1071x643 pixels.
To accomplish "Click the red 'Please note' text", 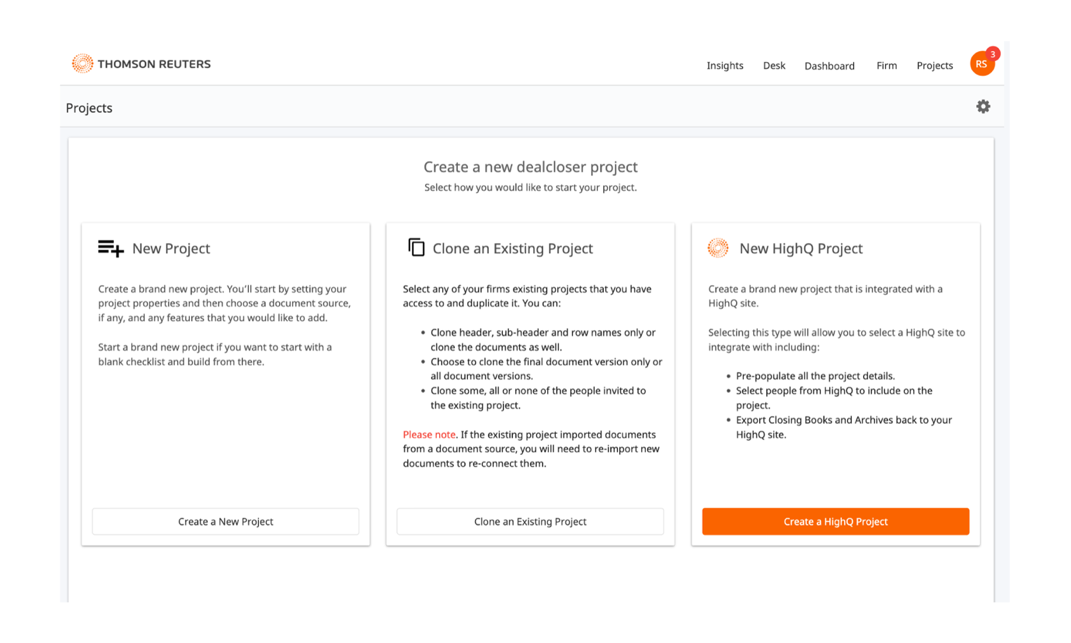I will (x=429, y=435).
